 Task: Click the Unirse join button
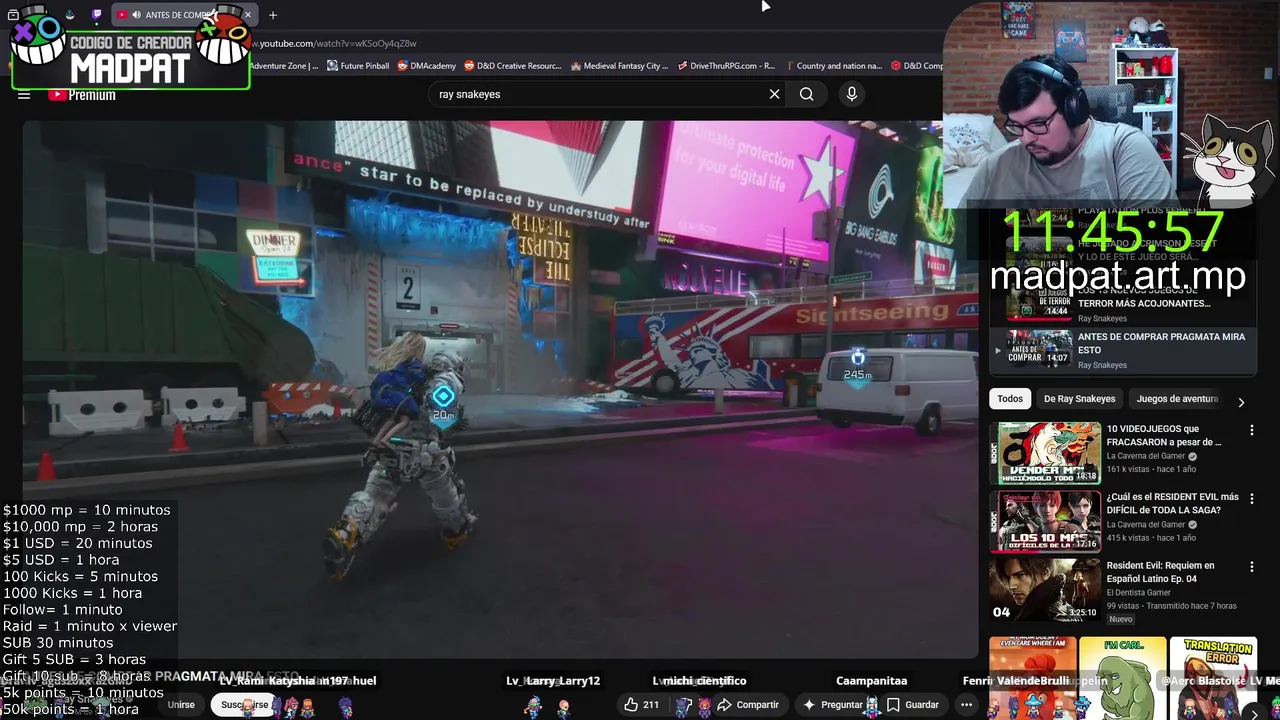[x=181, y=705]
